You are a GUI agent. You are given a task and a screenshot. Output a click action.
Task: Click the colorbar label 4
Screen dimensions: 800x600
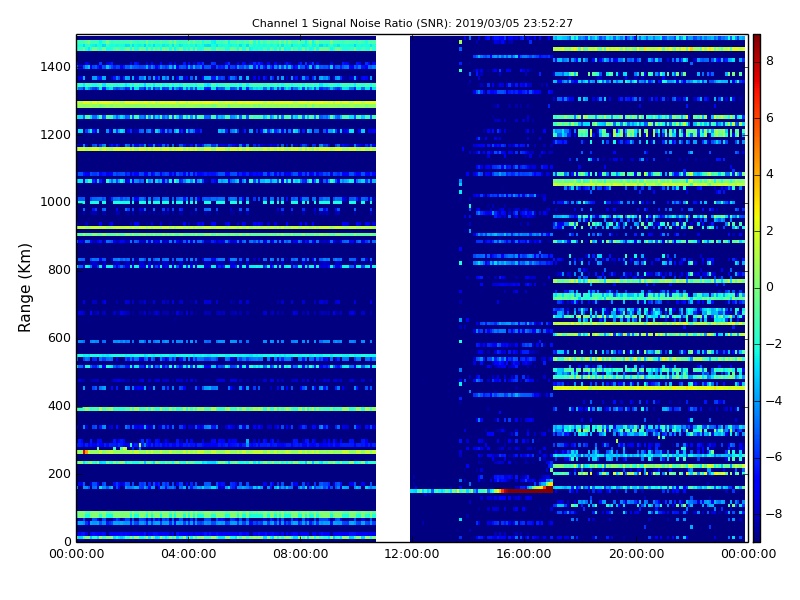pyautogui.click(x=770, y=174)
